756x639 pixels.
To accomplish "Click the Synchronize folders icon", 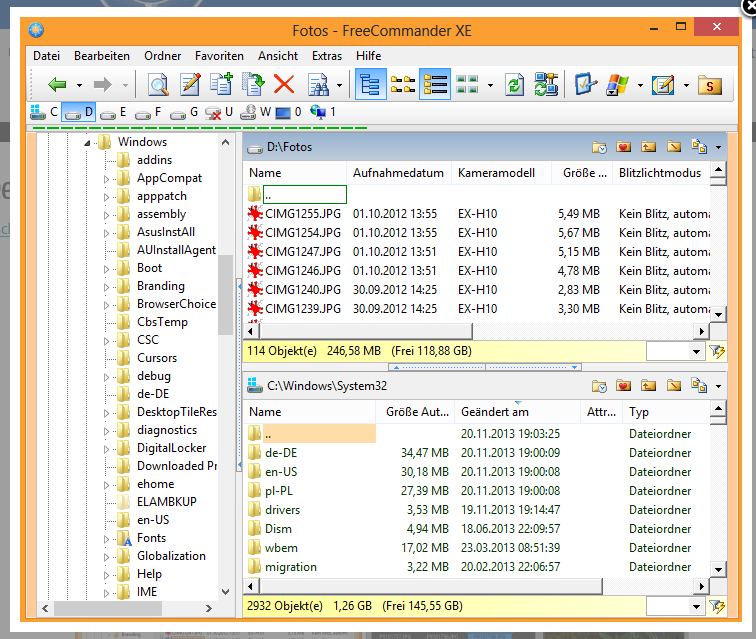I will (x=546, y=84).
